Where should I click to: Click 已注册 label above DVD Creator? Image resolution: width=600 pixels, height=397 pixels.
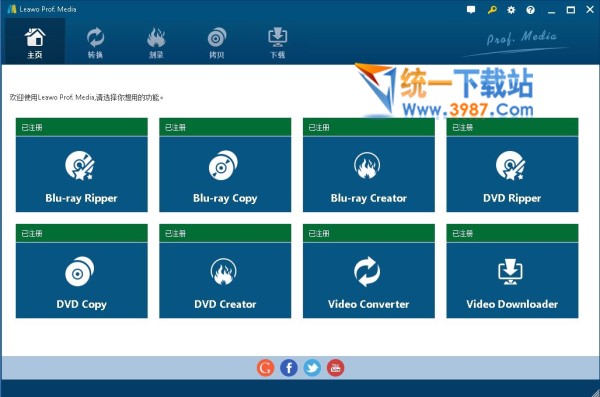click(x=175, y=234)
